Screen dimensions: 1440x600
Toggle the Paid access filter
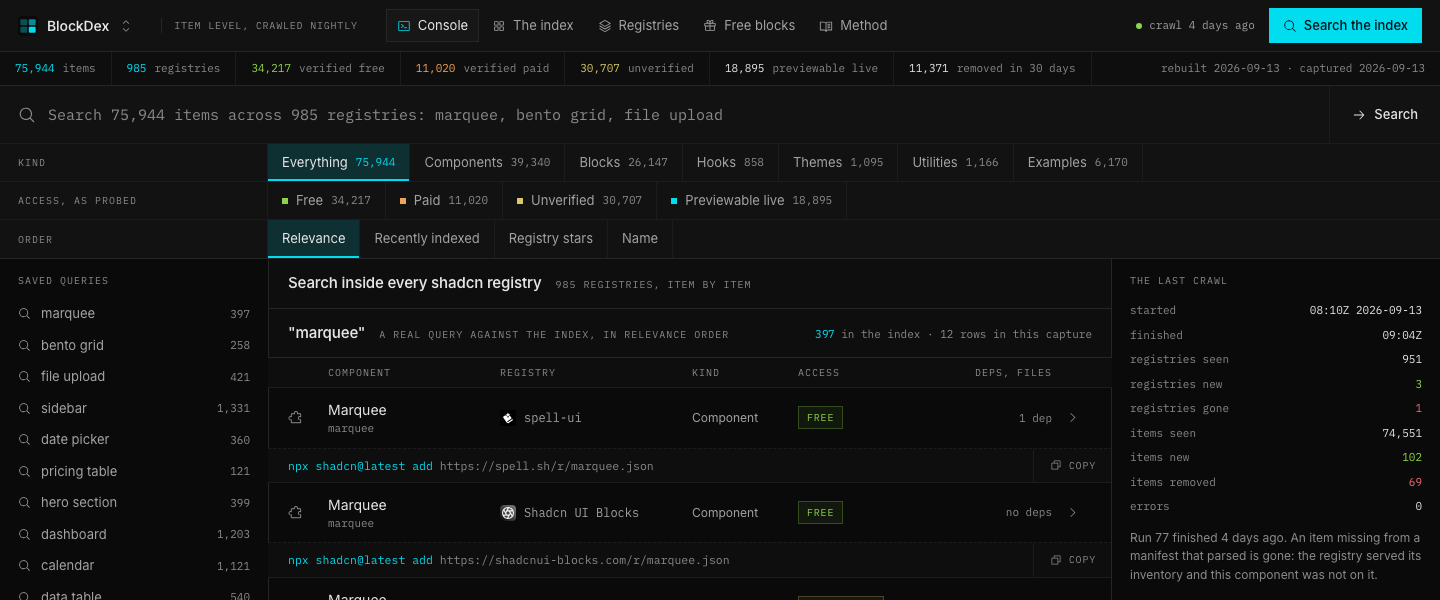pyautogui.click(x=444, y=200)
